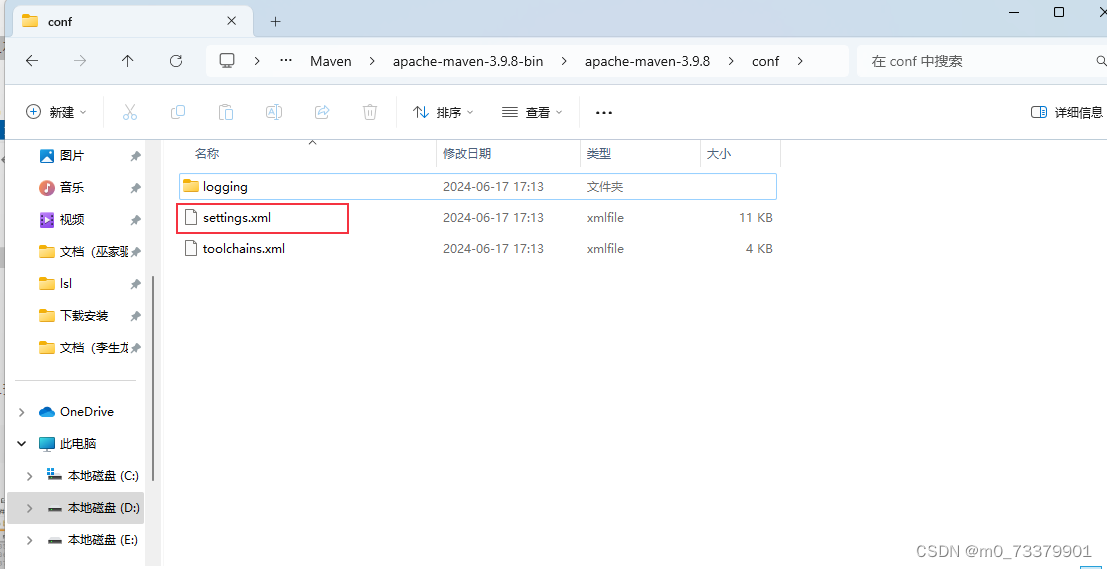
Task: Expand hidden breadcrumb path ellipsis
Action: (x=286, y=61)
